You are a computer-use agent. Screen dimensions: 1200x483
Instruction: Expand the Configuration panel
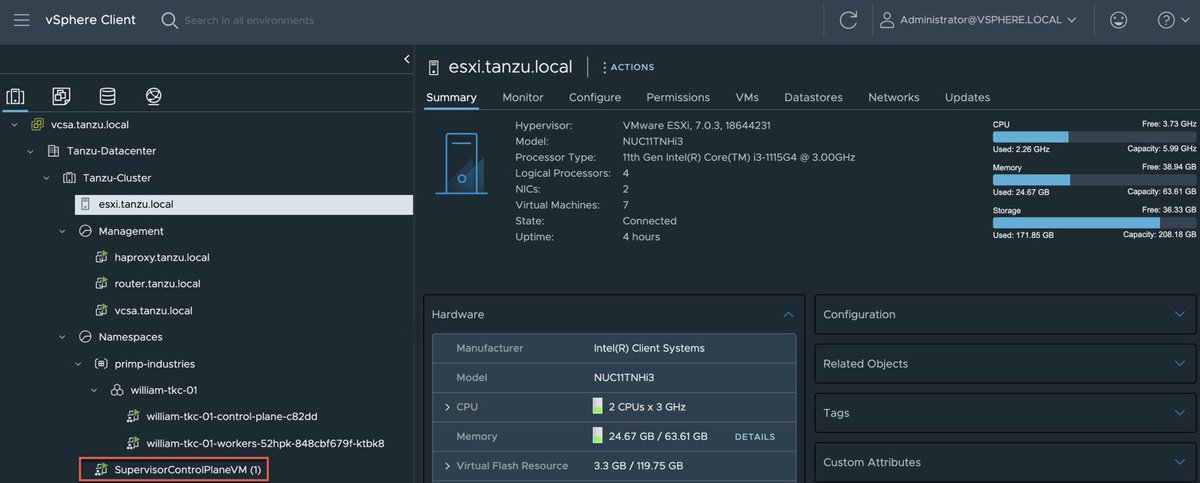point(1179,314)
